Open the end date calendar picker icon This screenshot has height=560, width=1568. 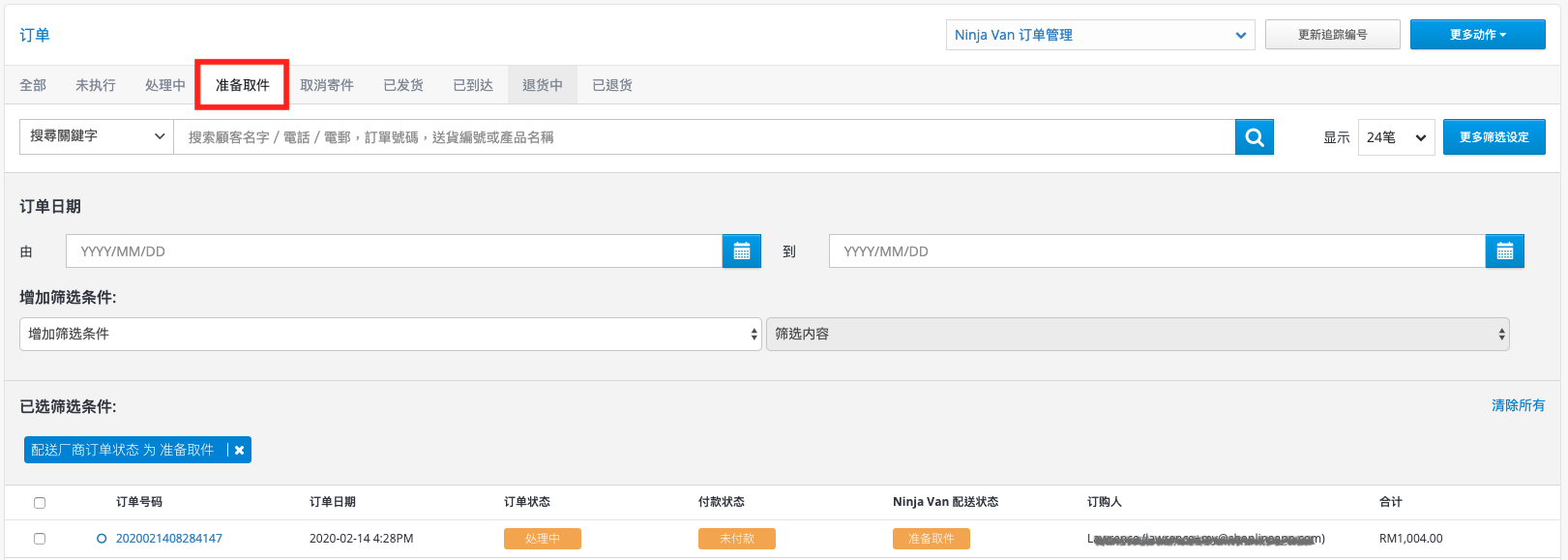(1504, 251)
